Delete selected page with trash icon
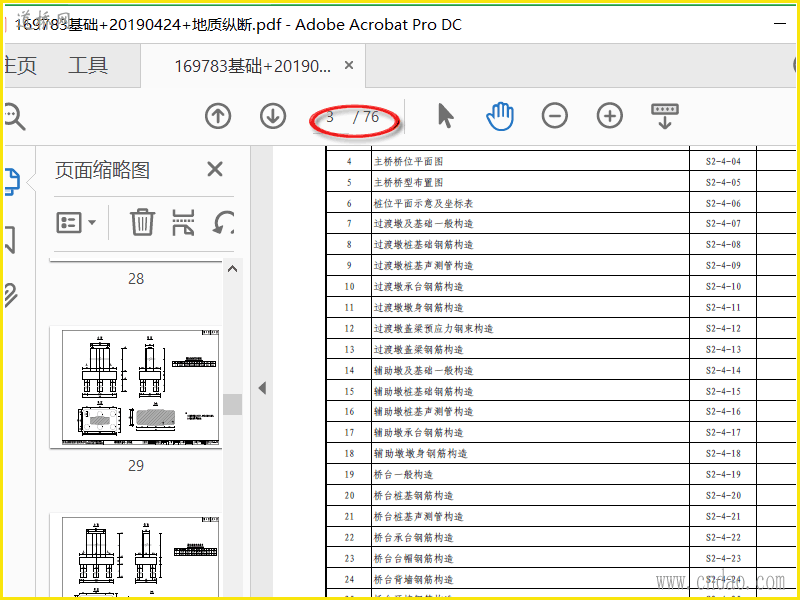Viewport: 800px width, 600px height. 142,222
